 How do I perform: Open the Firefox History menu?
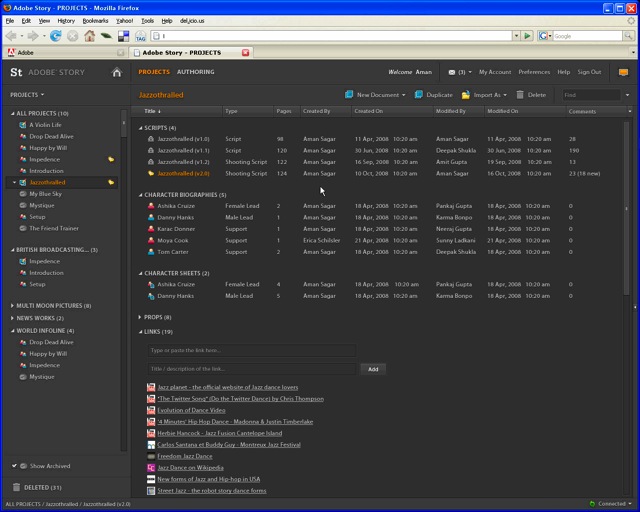66,21
